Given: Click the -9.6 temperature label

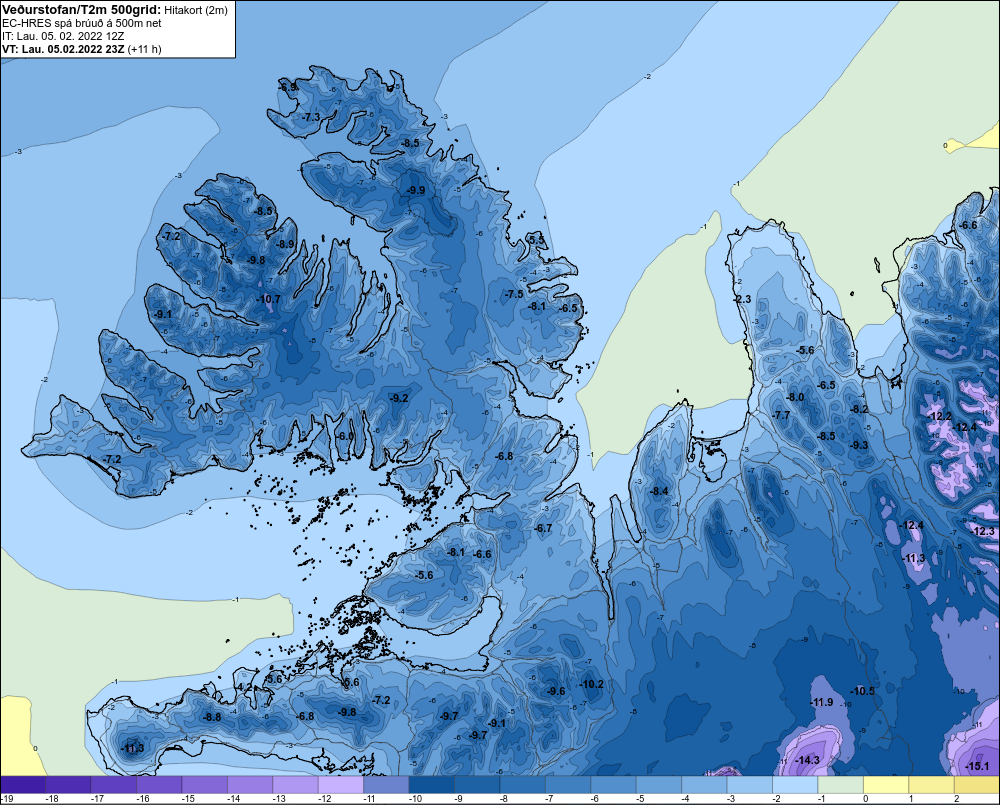Looking at the screenshot, I should pos(556,691).
